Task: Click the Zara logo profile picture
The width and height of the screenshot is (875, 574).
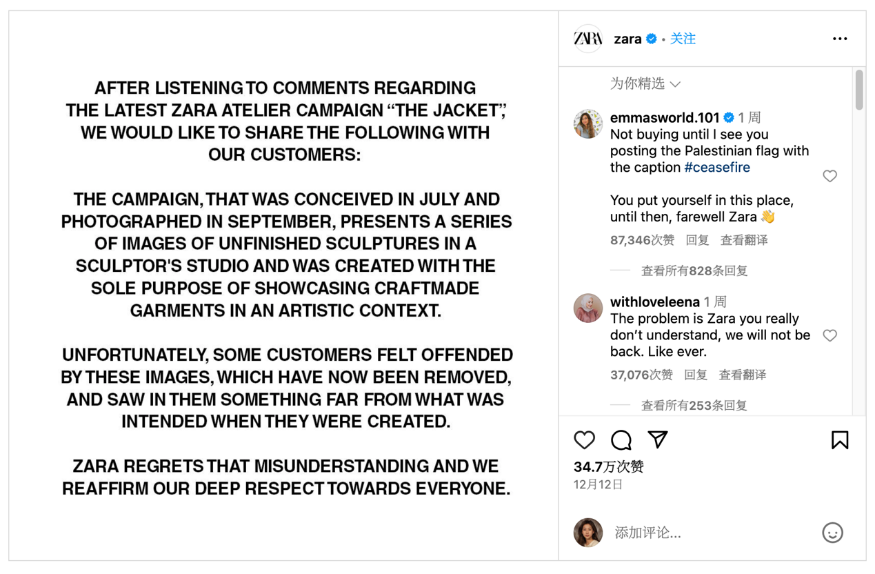Action: click(588, 38)
